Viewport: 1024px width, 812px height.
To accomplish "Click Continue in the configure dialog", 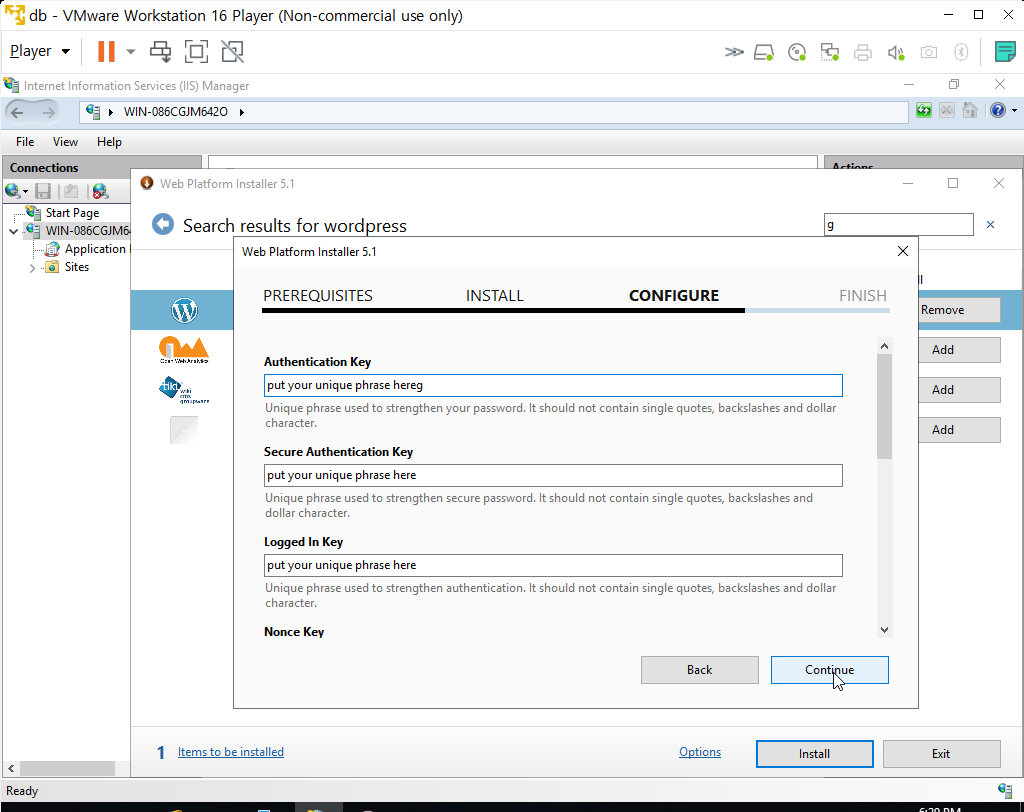I will (x=829, y=670).
